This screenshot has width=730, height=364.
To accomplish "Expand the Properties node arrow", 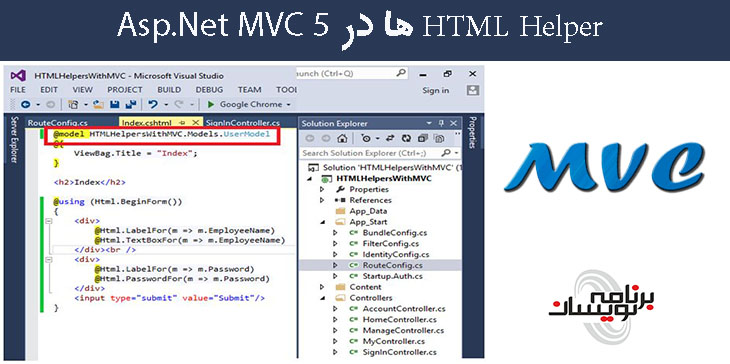I will pyautogui.click(x=322, y=189).
